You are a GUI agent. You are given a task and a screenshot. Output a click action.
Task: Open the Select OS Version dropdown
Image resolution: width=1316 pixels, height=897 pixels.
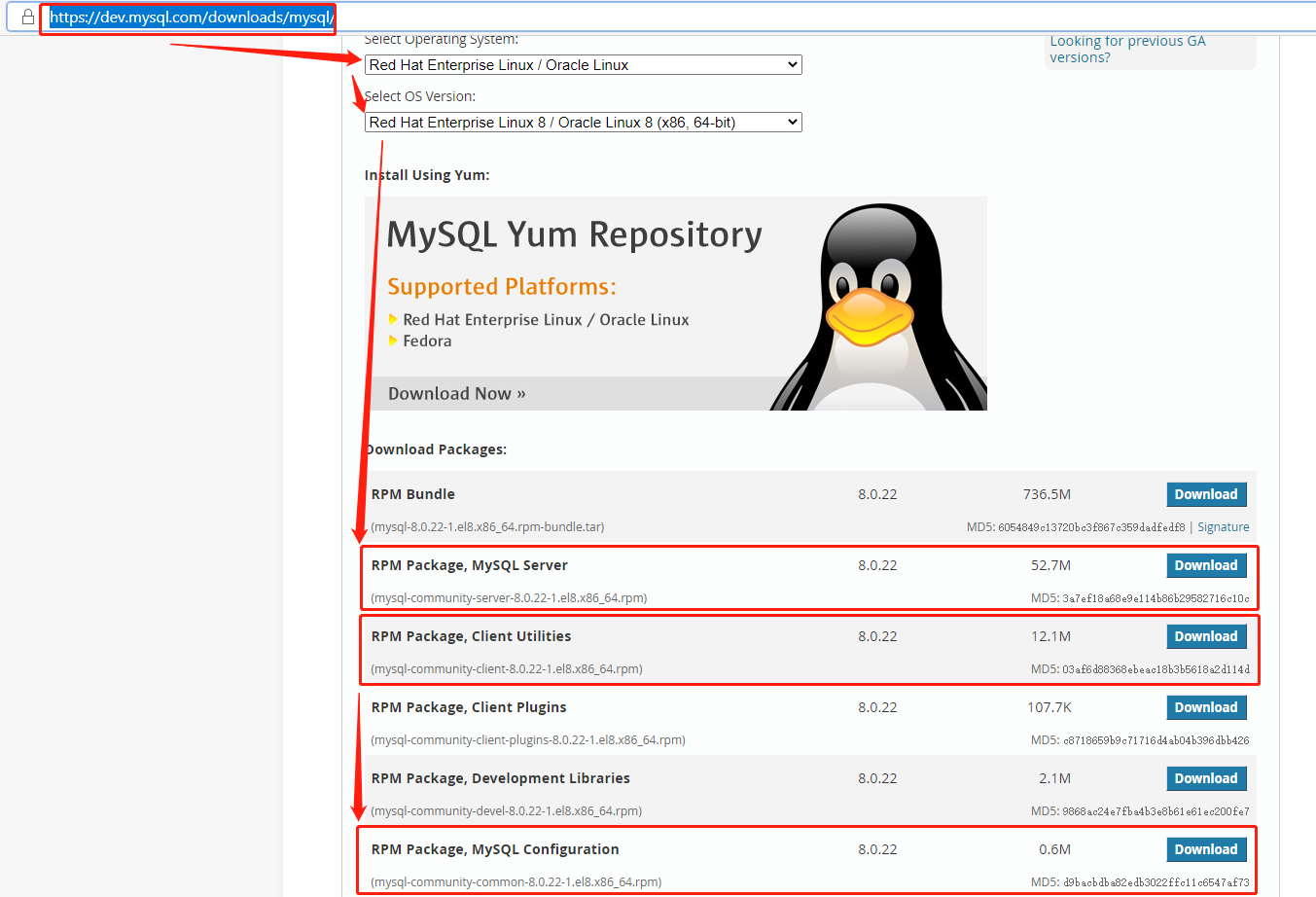pyautogui.click(x=584, y=123)
